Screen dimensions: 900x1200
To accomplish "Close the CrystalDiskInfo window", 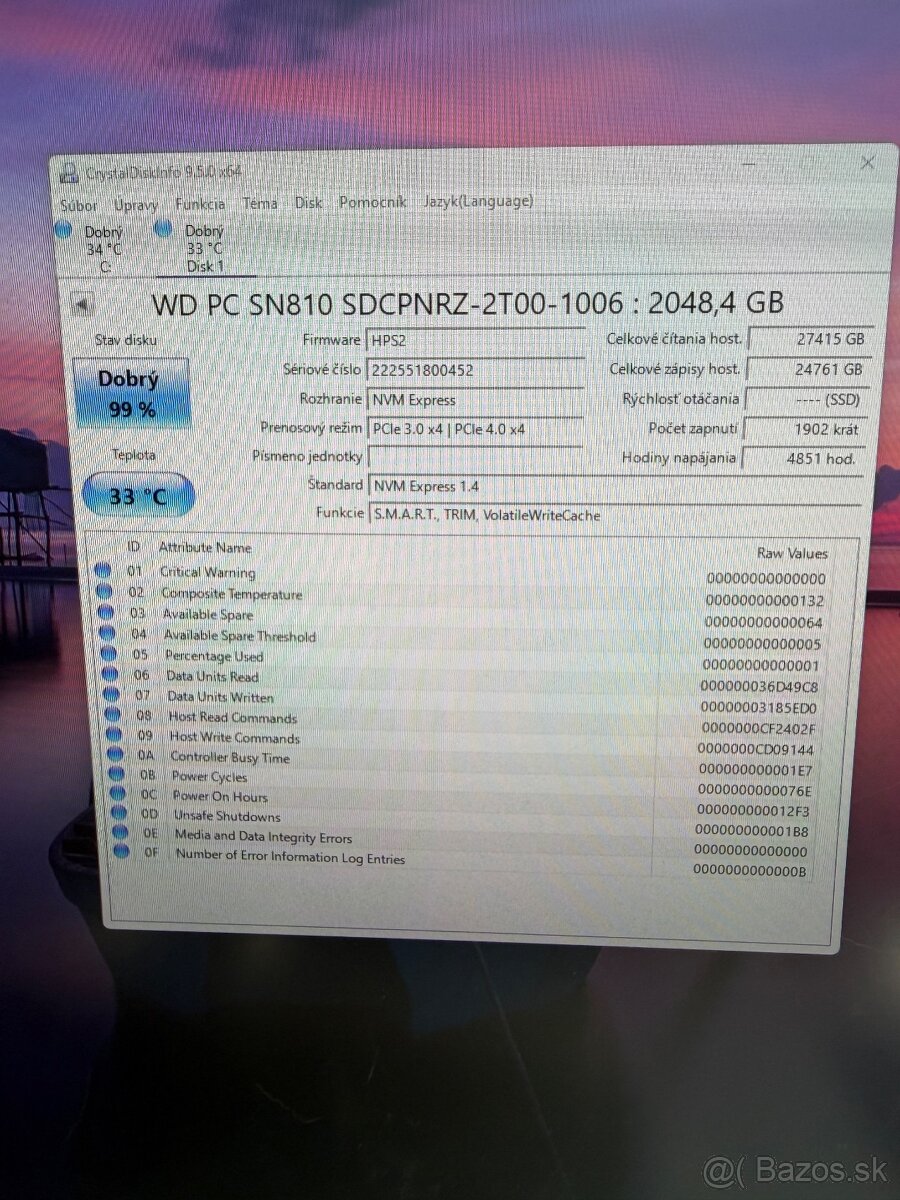I will pyautogui.click(x=867, y=162).
